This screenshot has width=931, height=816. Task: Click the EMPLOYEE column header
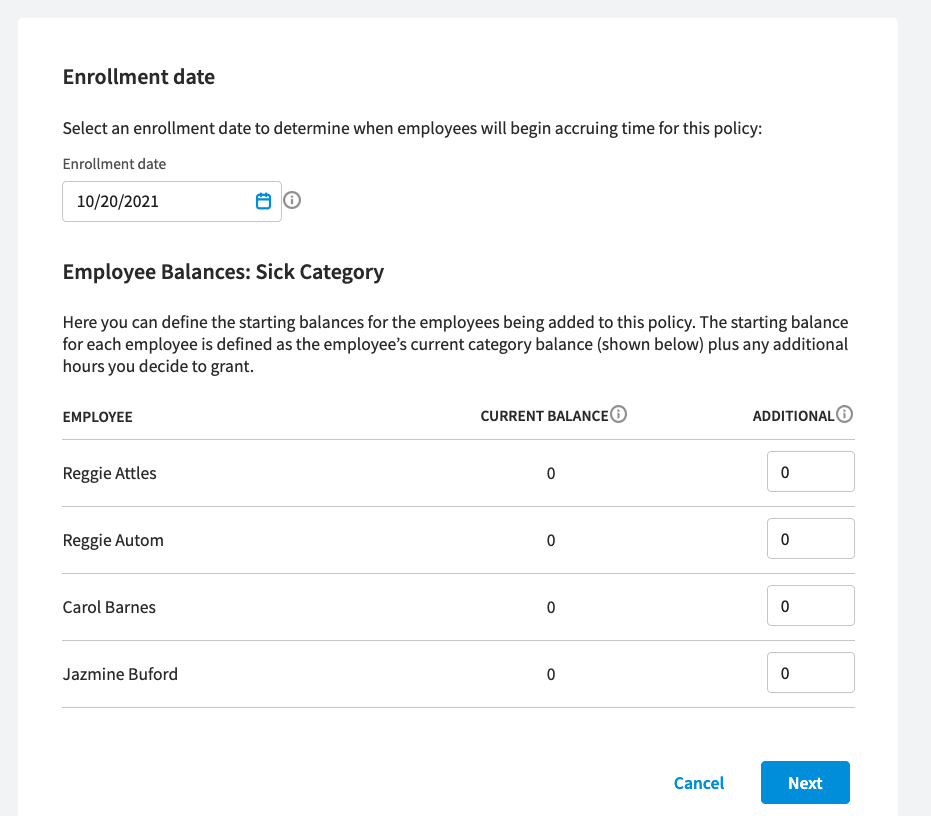point(97,417)
